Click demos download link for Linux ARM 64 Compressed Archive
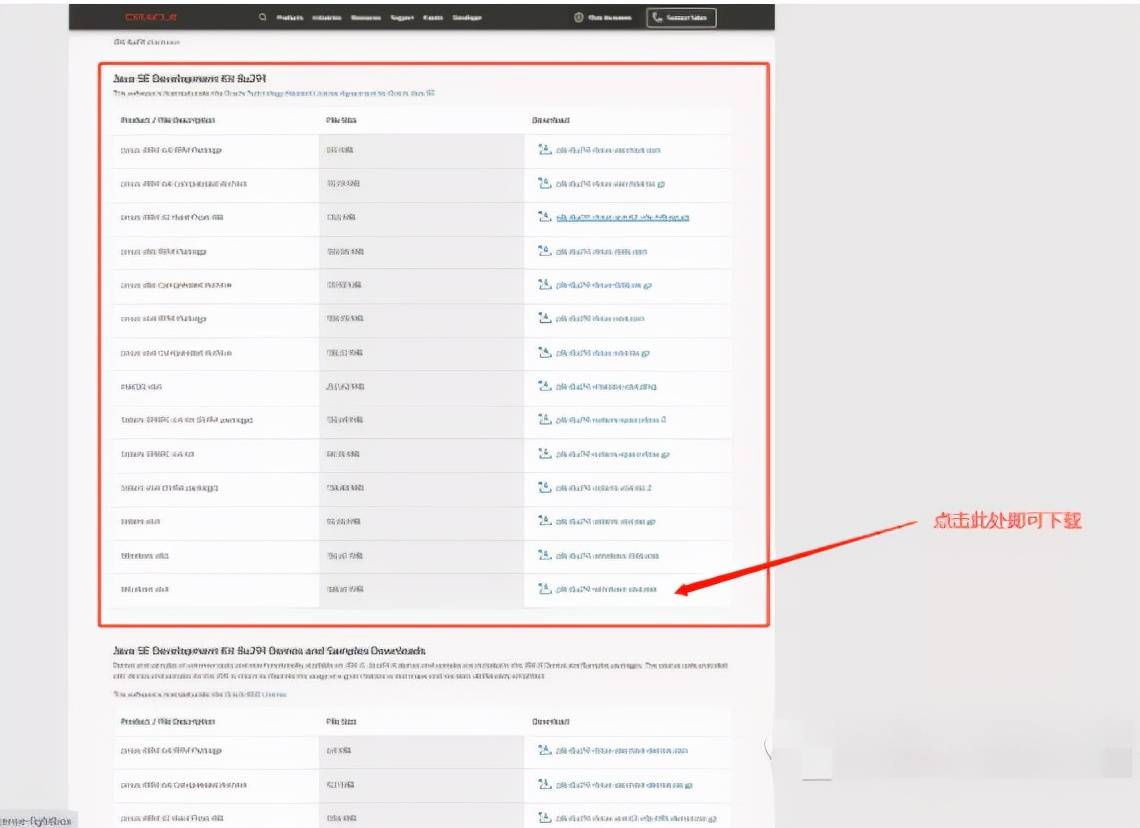1140x828 pixels. pyautogui.click(x=624, y=785)
